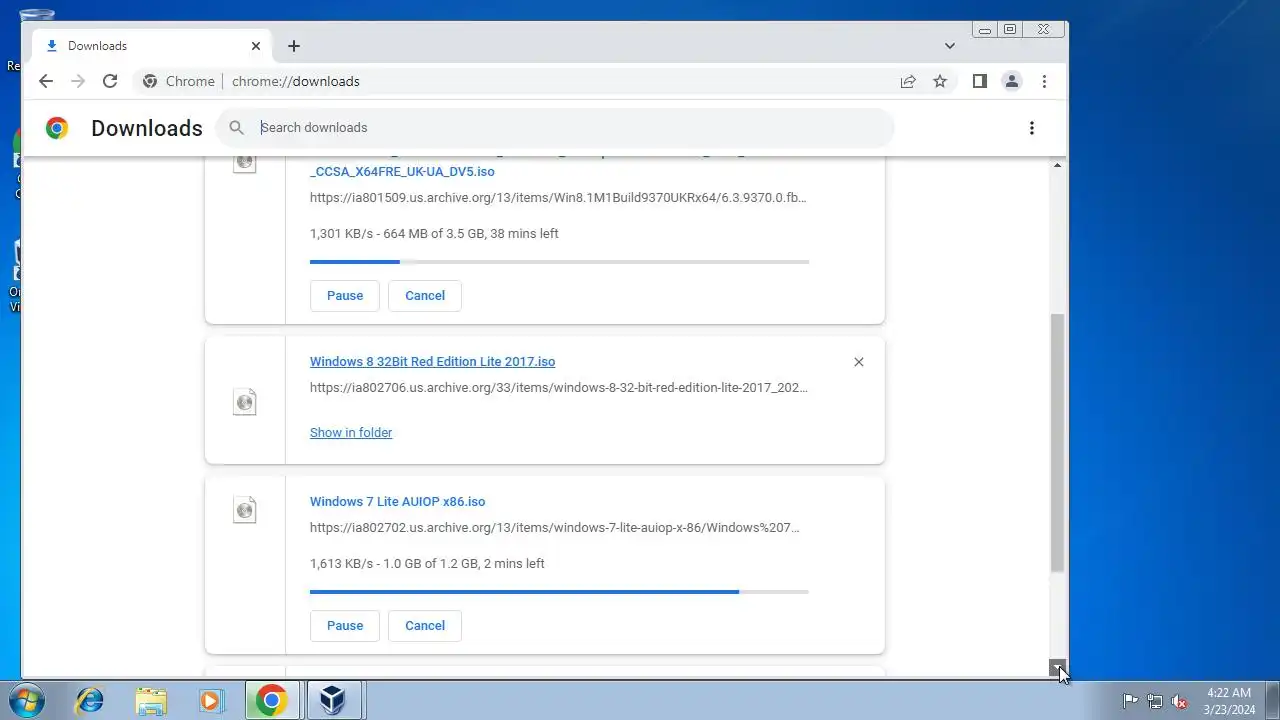
Task: Open a new tab with plus button
Action: (x=294, y=46)
